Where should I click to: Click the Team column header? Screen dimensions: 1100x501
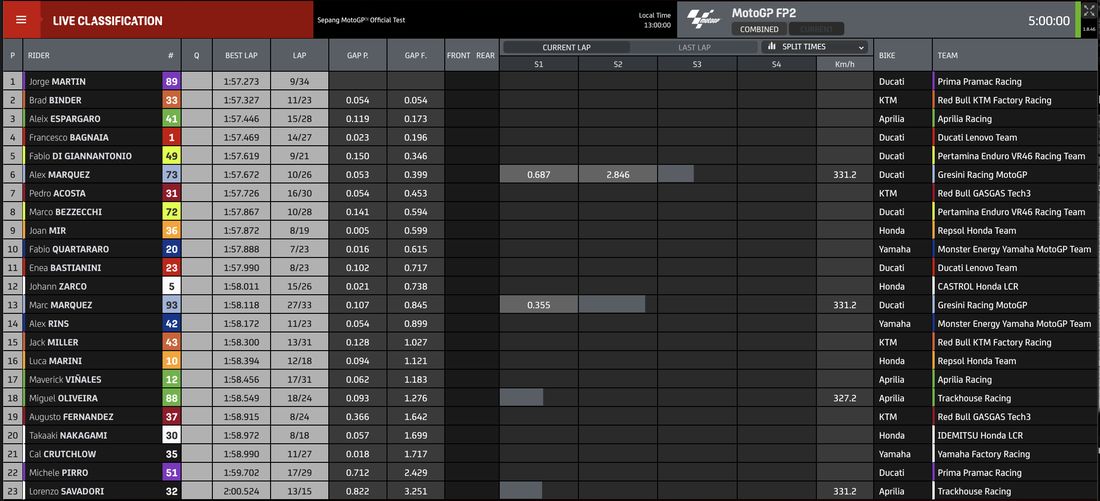tap(1014, 55)
